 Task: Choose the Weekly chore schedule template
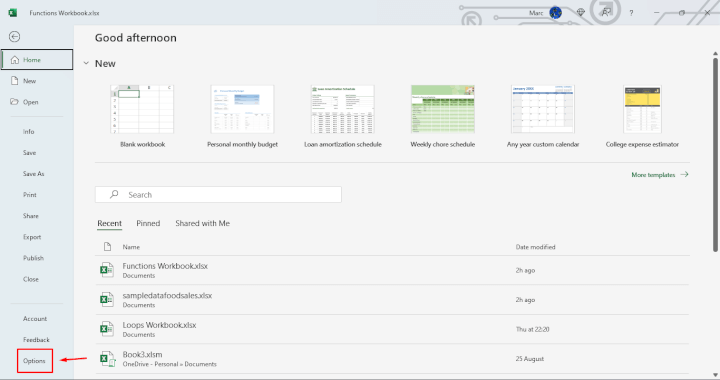point(443,109)
